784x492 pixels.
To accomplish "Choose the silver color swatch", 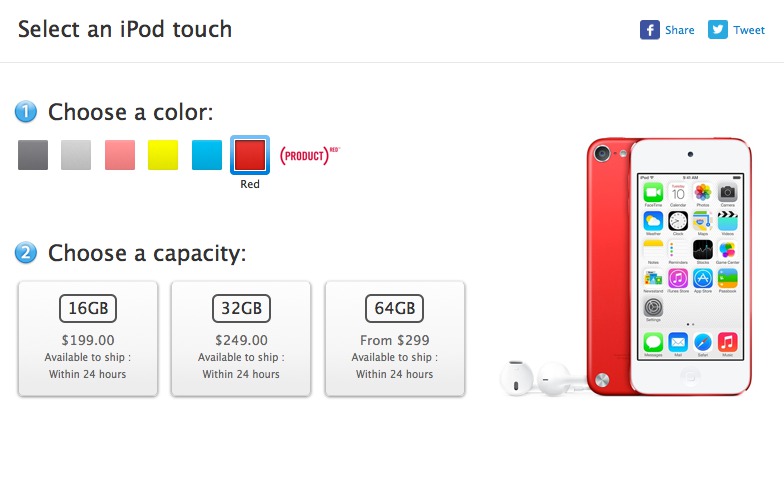I will click(76, 155).
